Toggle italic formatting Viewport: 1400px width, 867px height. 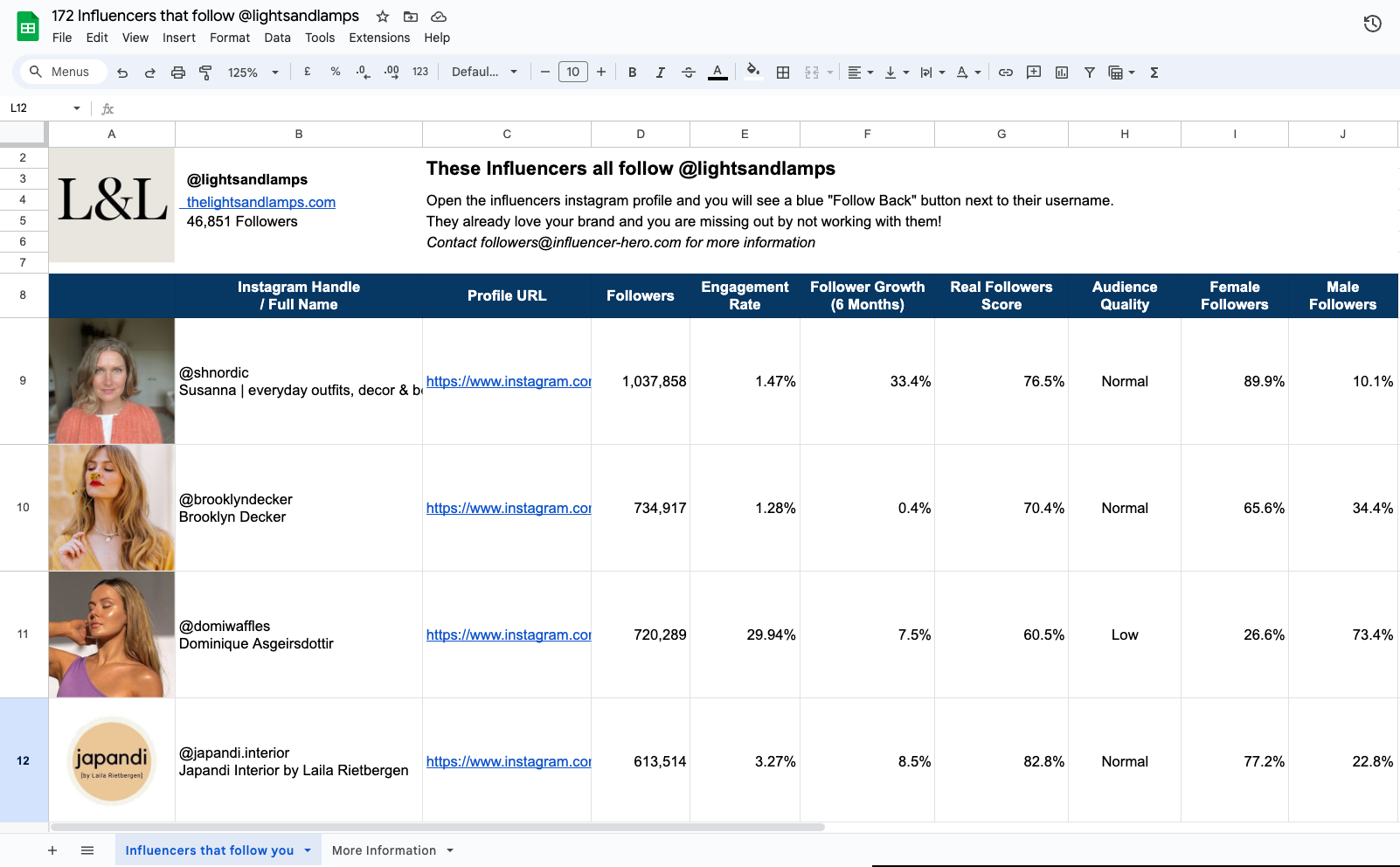[660, 72]
